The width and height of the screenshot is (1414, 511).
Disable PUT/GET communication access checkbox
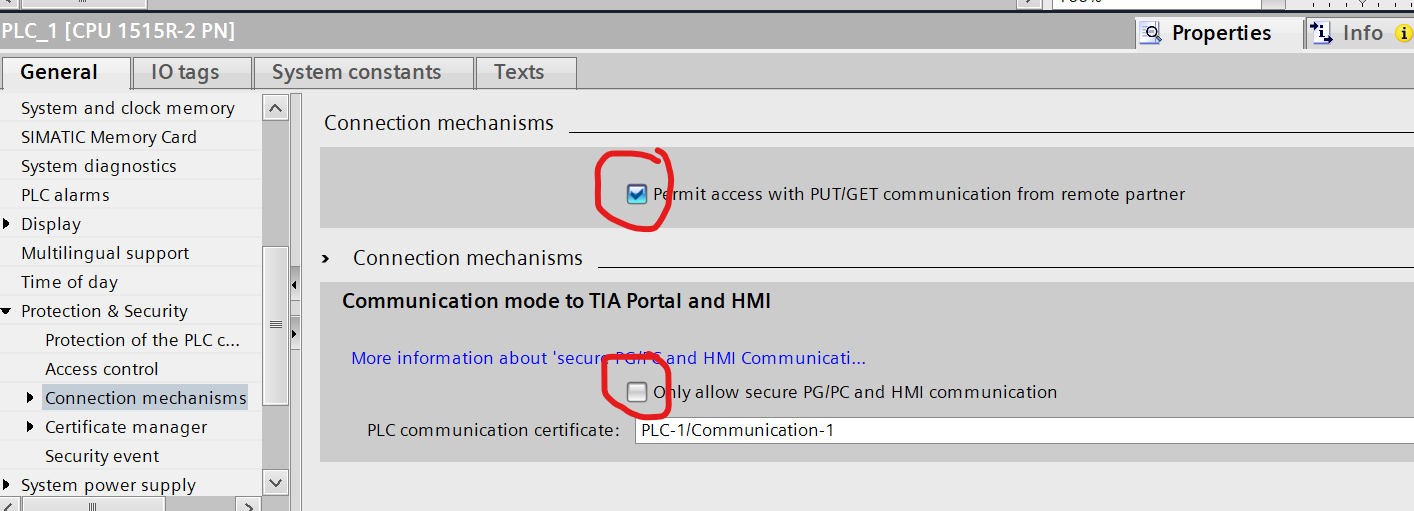[637, 194]
